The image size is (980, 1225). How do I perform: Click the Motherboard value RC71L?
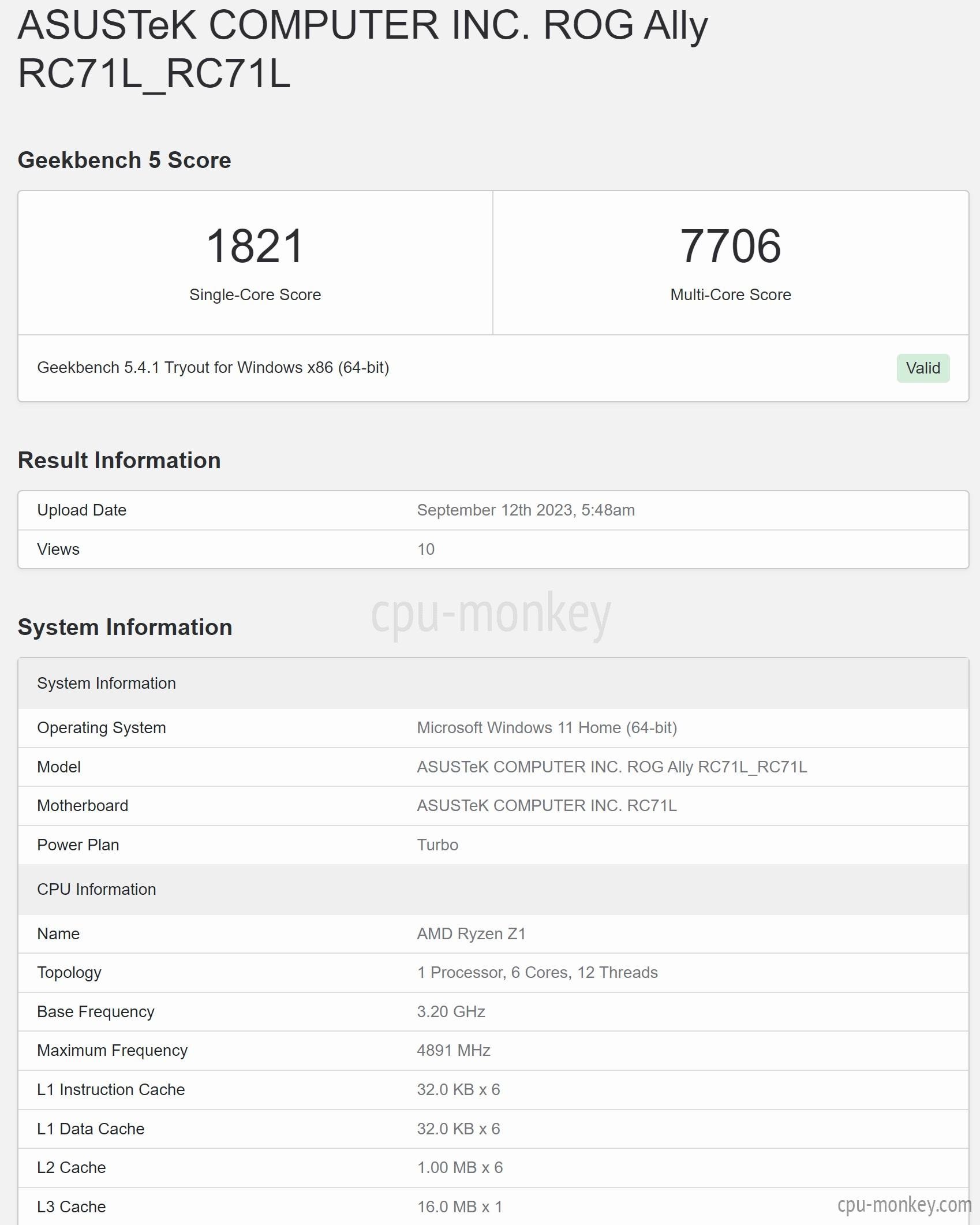point(547,805)
